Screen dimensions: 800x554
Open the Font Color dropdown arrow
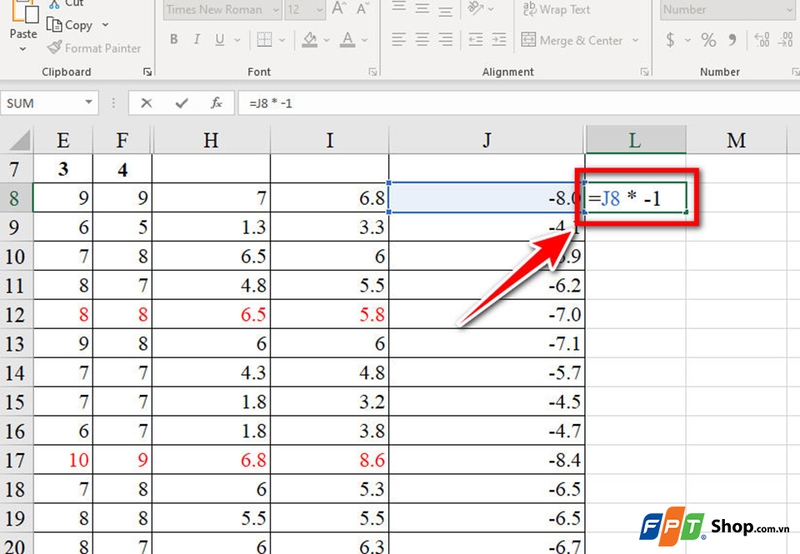click(365, 40)
